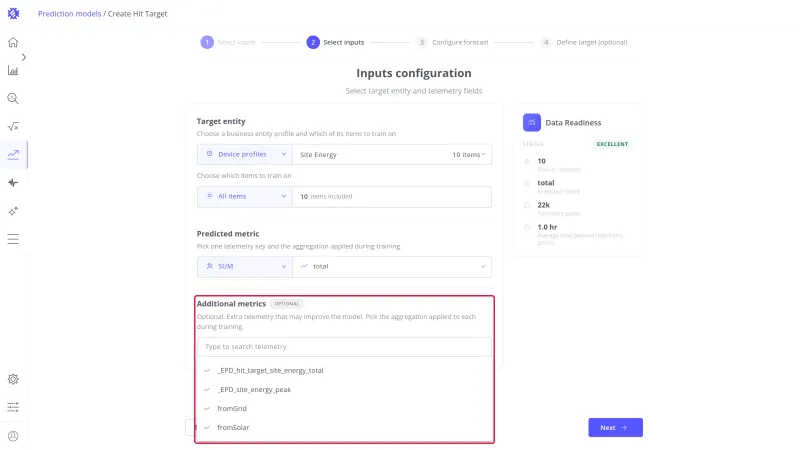Open the Home sidebar icon
The image size is (800, 450).
[13, 42]
